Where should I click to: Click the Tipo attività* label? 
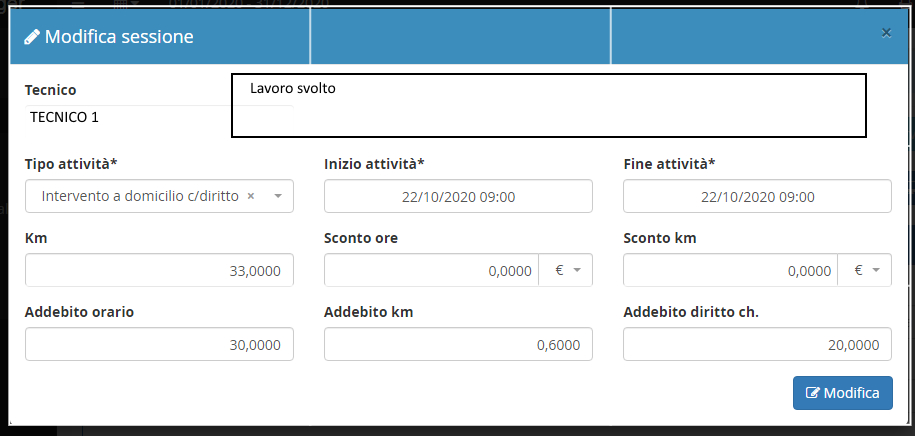tap(71, 164)
